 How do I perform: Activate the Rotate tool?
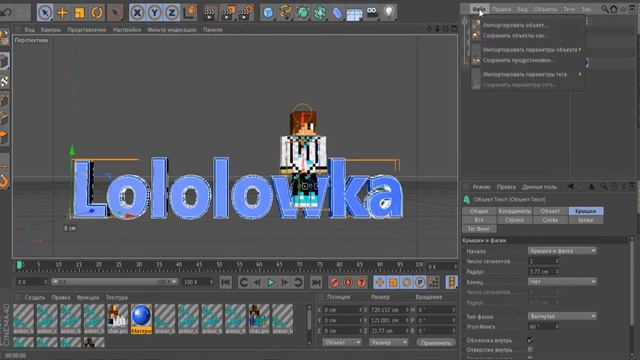click(97, 13)
